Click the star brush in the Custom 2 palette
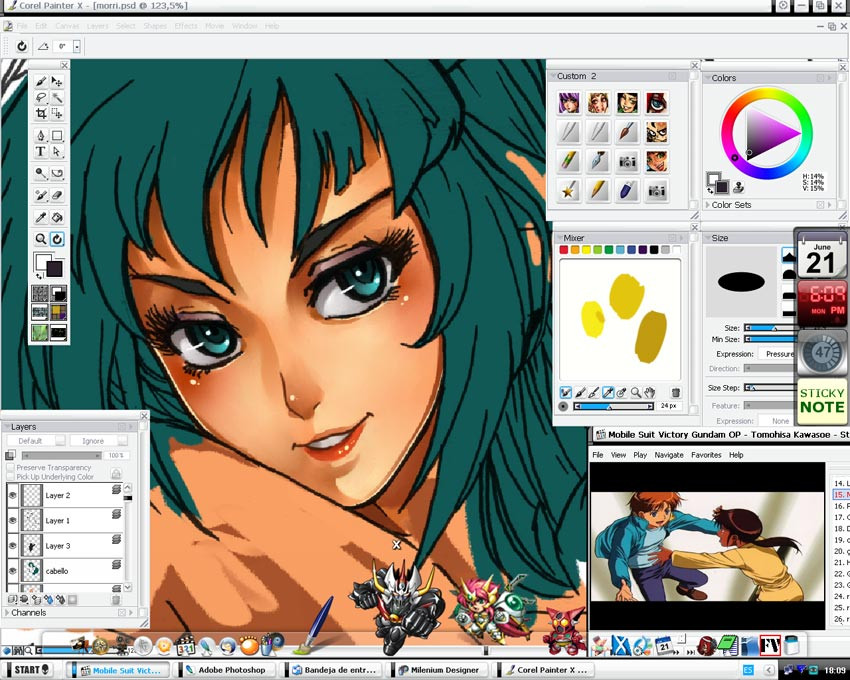 (x=569, y=191)
